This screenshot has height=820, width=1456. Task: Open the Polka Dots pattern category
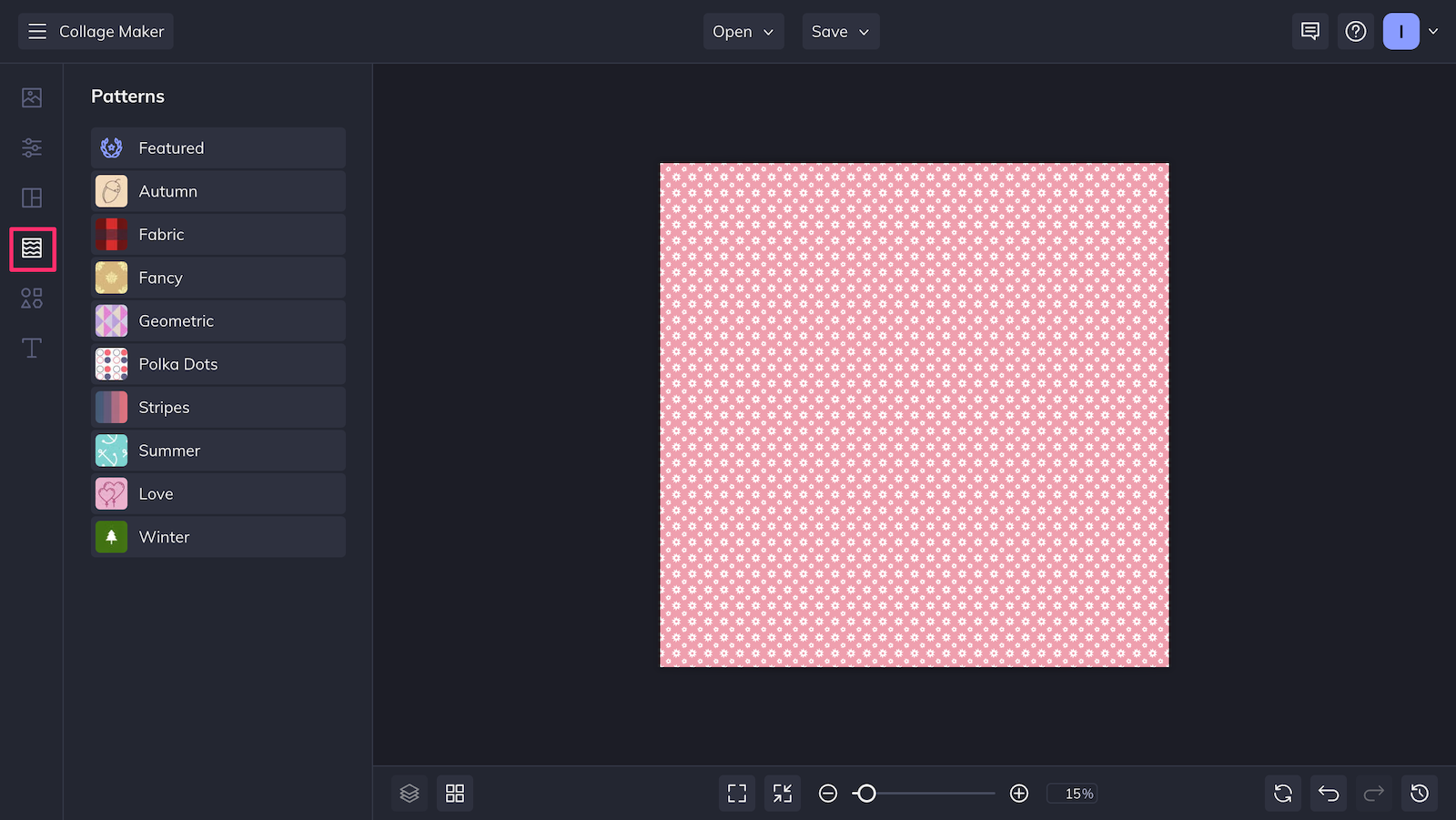point(218,364)
